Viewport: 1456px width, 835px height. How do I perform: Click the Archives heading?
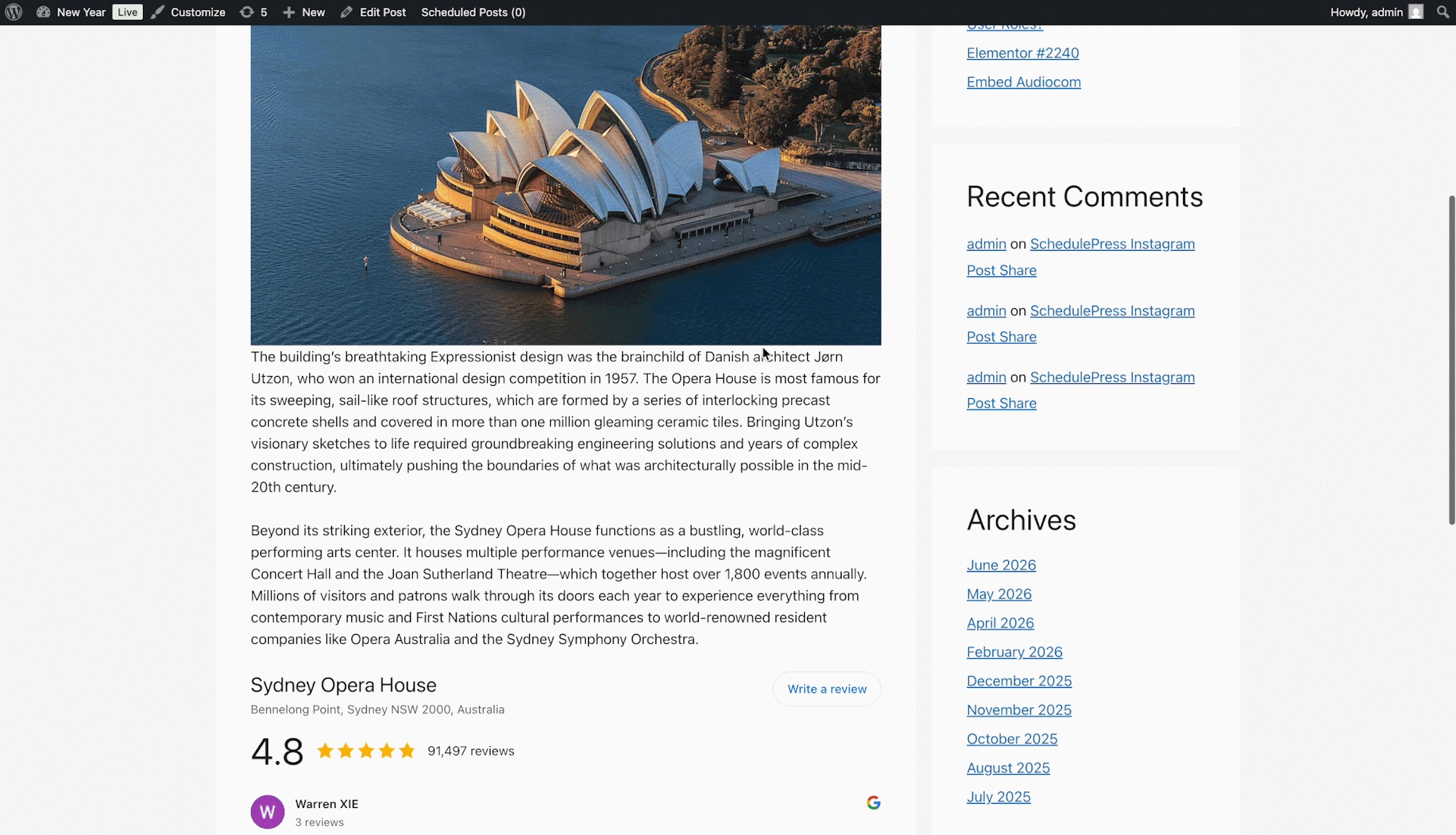tap(1021, 519)
